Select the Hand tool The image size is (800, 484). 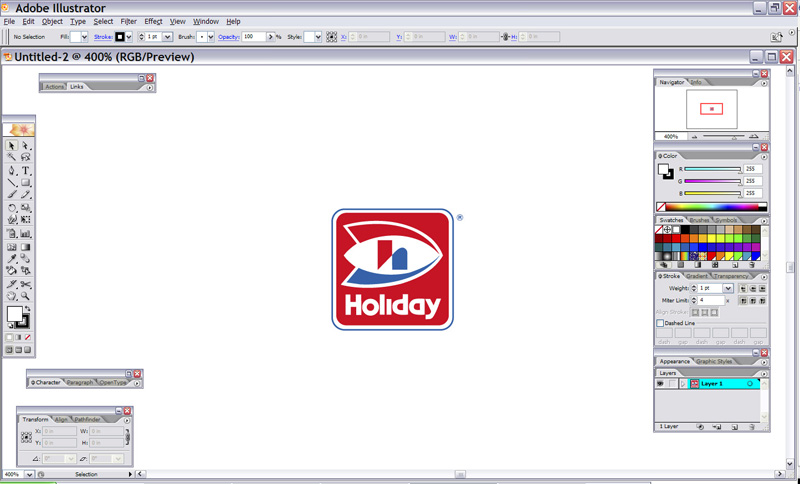click(12, 296)
